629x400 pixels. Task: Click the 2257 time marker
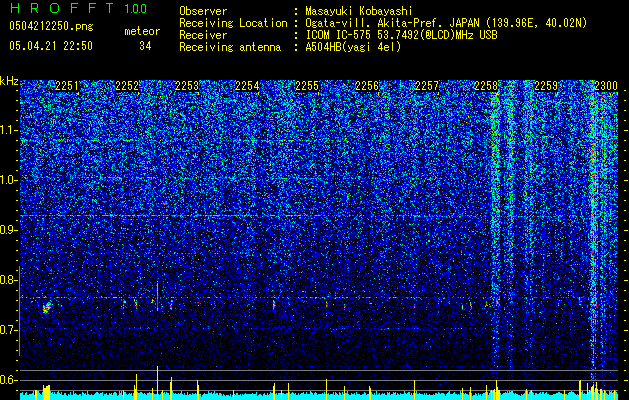click(427, 86)
